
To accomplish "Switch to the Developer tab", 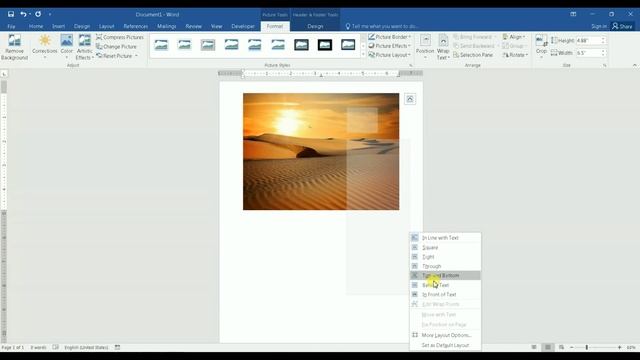I will tap(243, 26).
